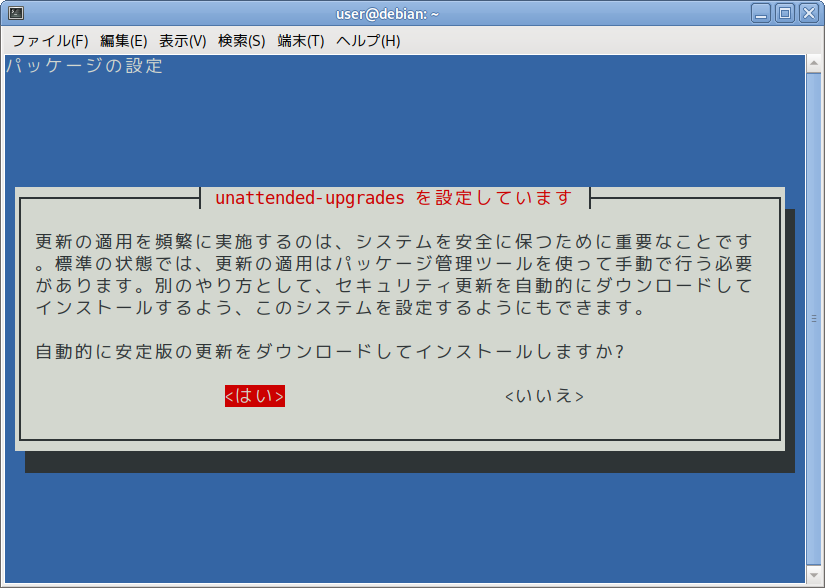Image resolution: width=825 pixels, height=588 pixels.
Task: Minimize the terminal window
Action: [760, 13]
